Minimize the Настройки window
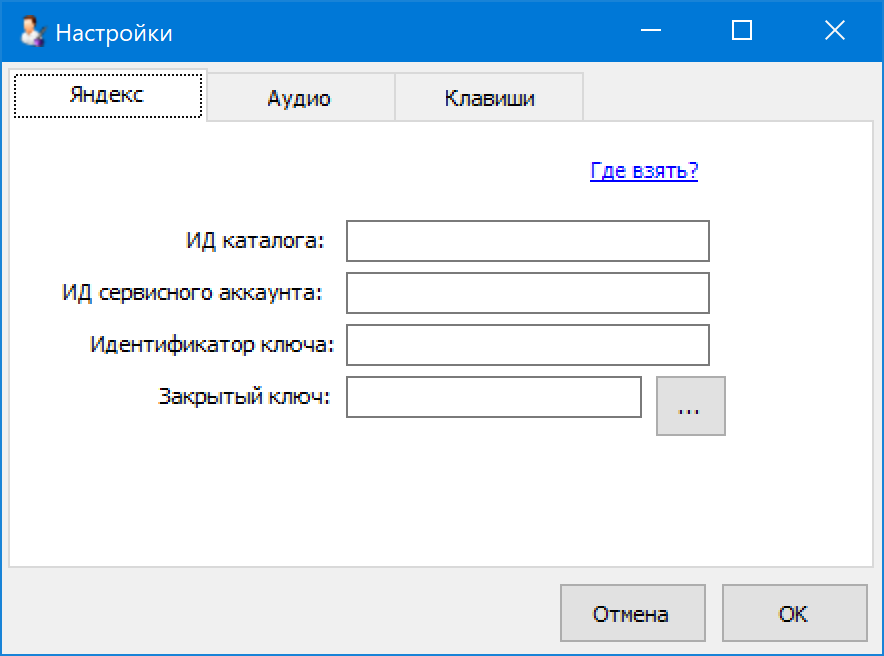The image size is (884, 656). tap(650, 31)
